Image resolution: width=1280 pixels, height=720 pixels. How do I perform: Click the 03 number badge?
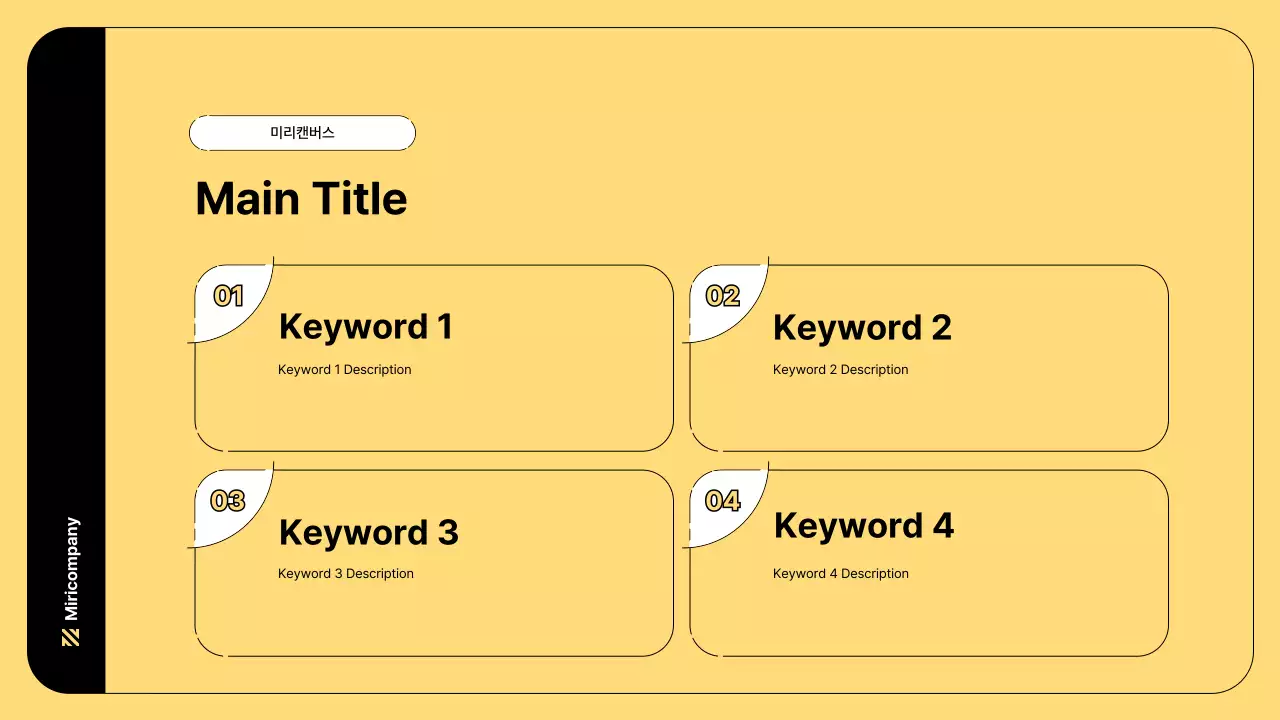coord(228,501)
